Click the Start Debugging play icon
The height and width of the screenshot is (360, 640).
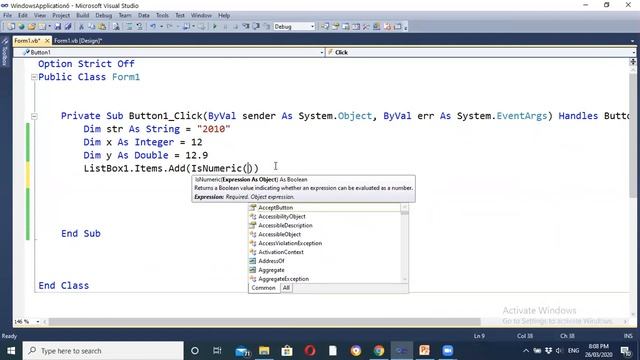point(215,27)
